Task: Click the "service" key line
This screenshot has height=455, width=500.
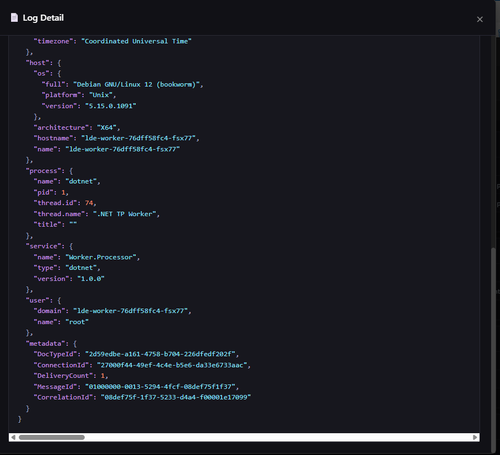Action: pos(49,246)
